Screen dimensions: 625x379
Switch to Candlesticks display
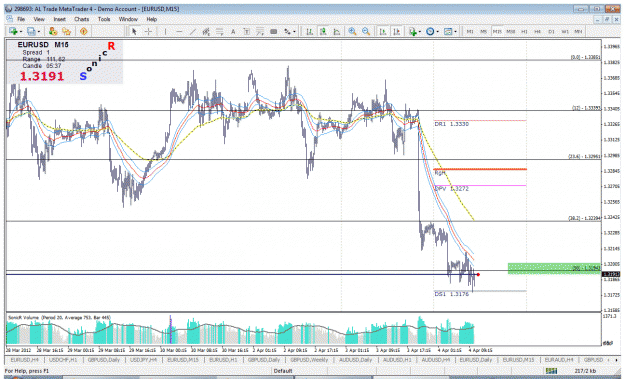click(323, 31)
